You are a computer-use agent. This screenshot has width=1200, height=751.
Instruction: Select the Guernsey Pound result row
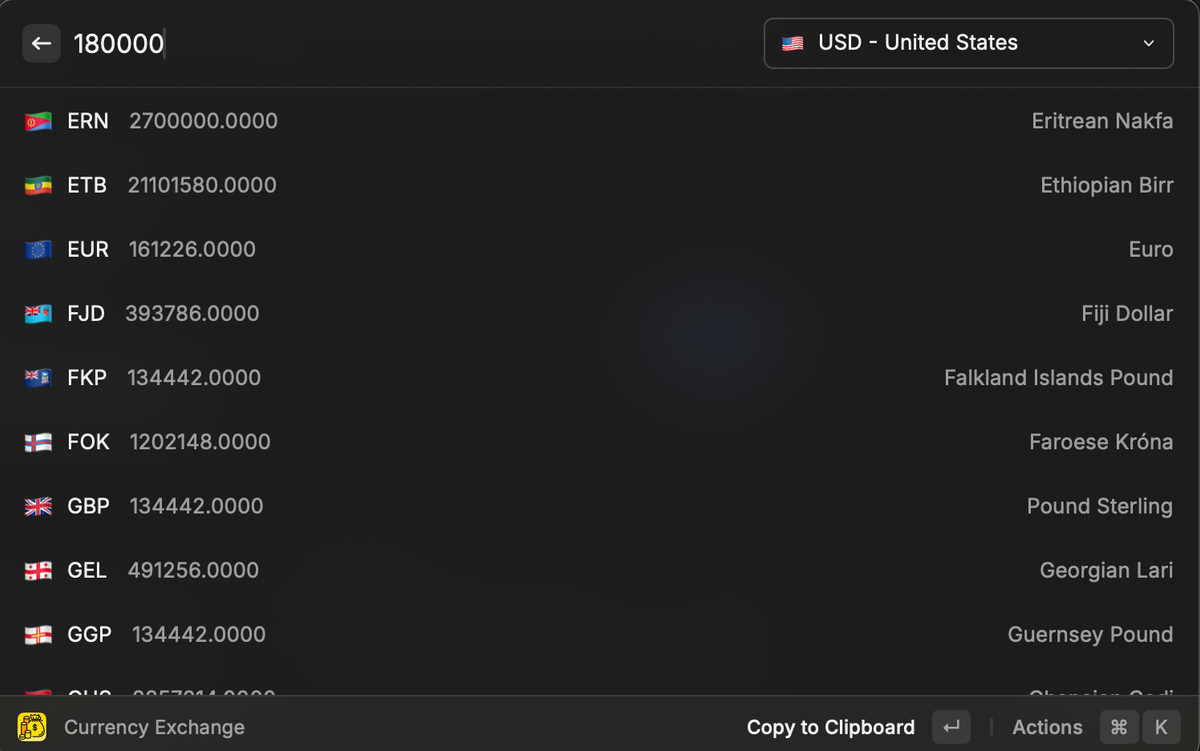tap(600, 634)
